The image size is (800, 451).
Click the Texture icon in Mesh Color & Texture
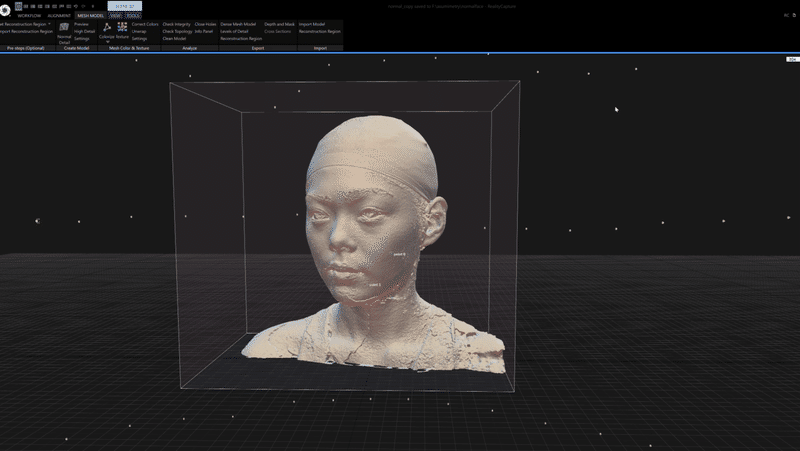coord(122,27)
